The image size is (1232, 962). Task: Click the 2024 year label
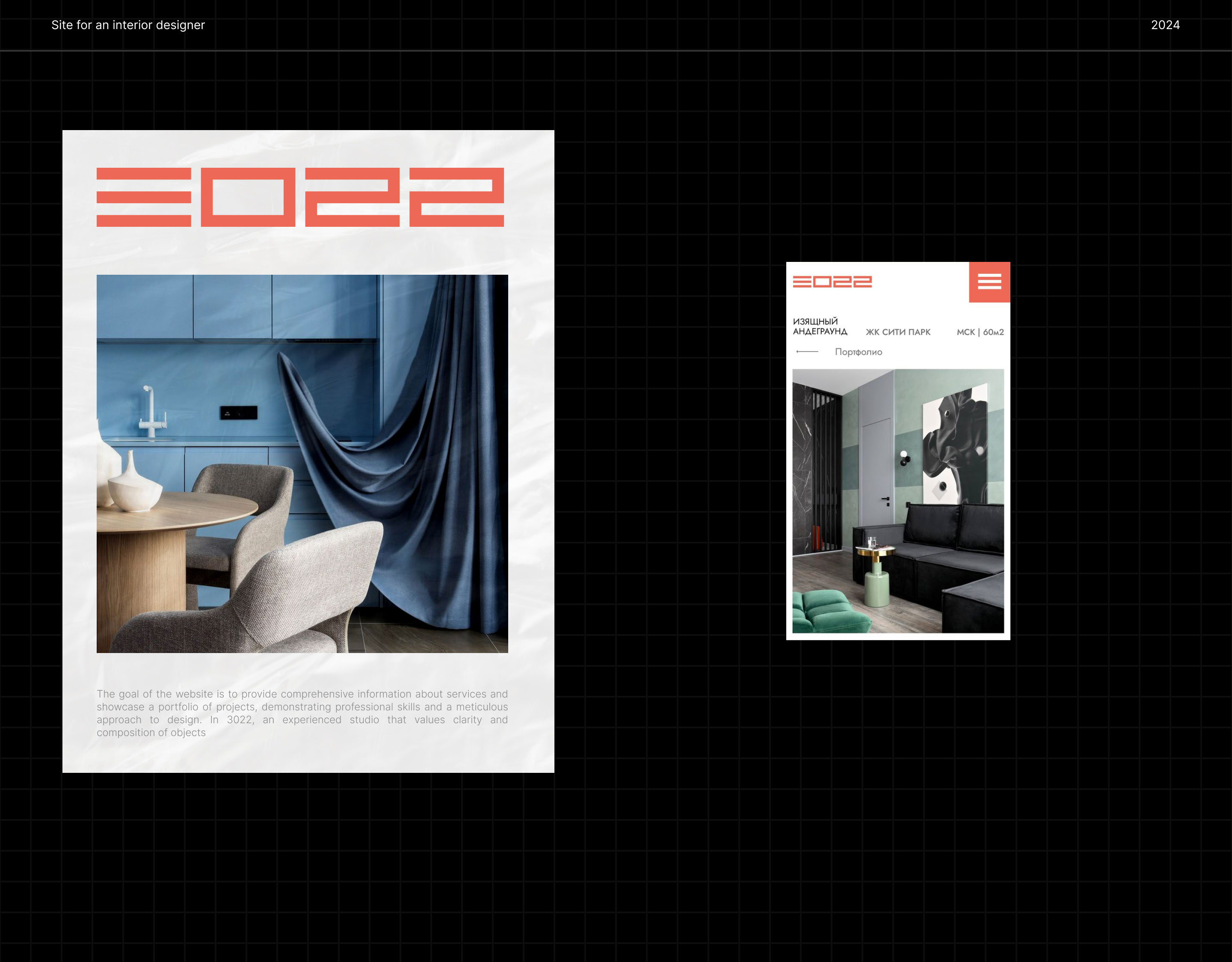coord(1165,25)
